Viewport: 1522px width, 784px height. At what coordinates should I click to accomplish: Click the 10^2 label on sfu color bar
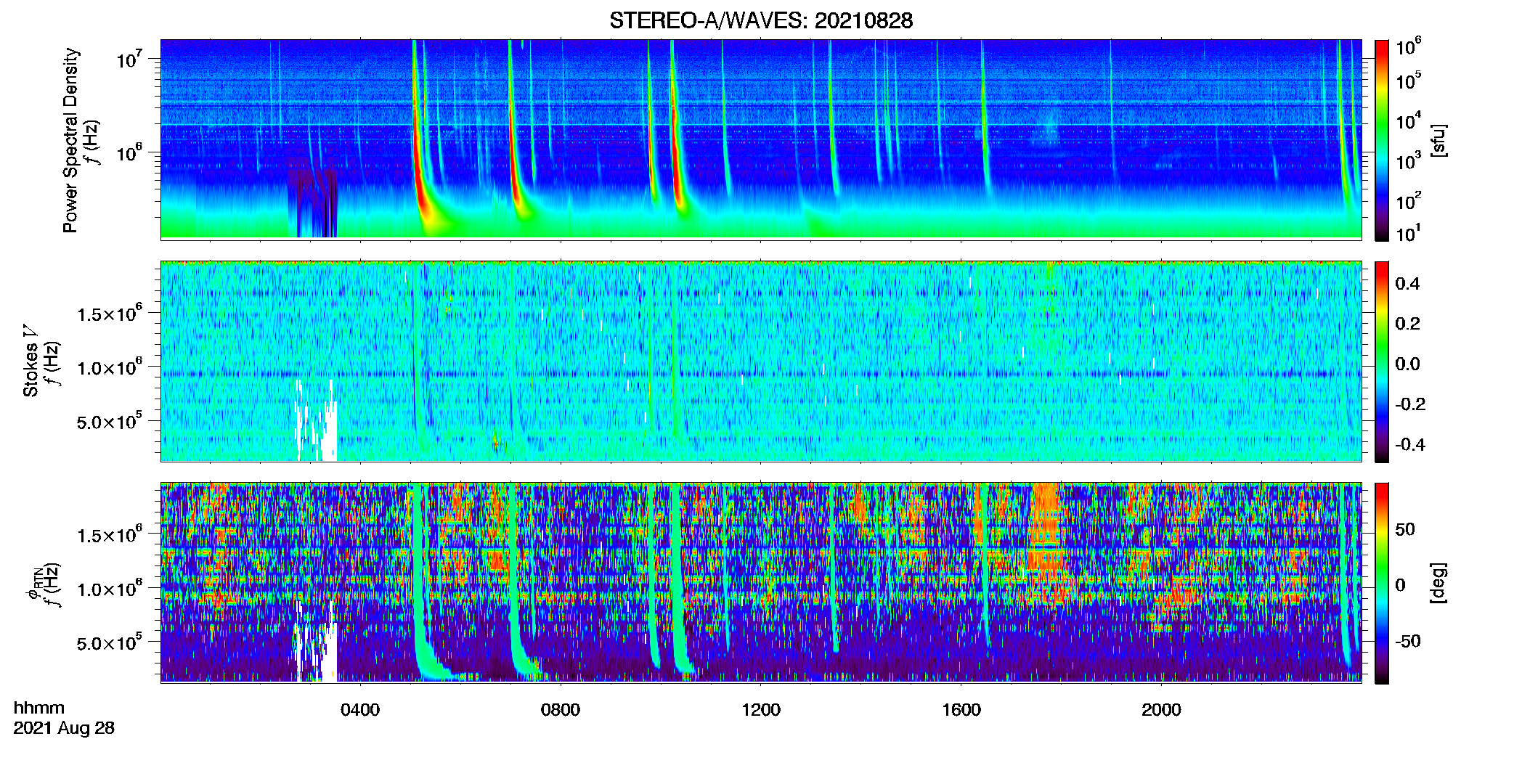coord(1408,200)
